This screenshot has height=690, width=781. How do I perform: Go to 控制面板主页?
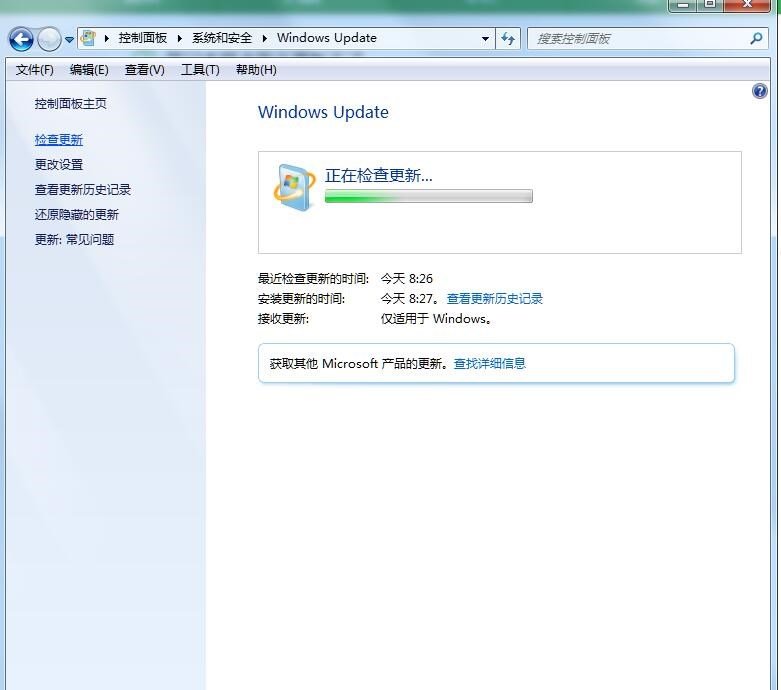(x=71, y=104)
